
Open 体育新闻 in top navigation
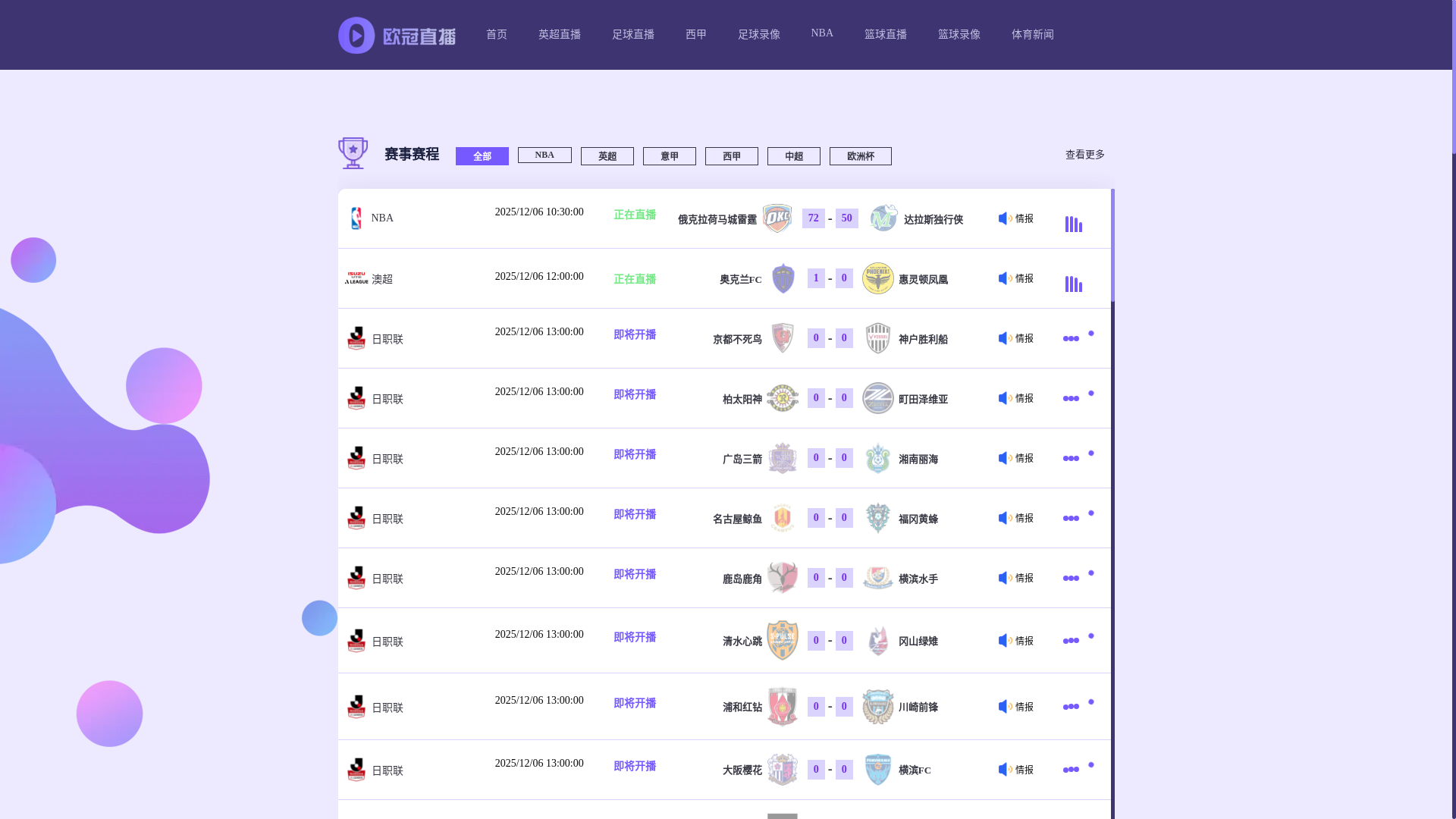click(1032, 35)
